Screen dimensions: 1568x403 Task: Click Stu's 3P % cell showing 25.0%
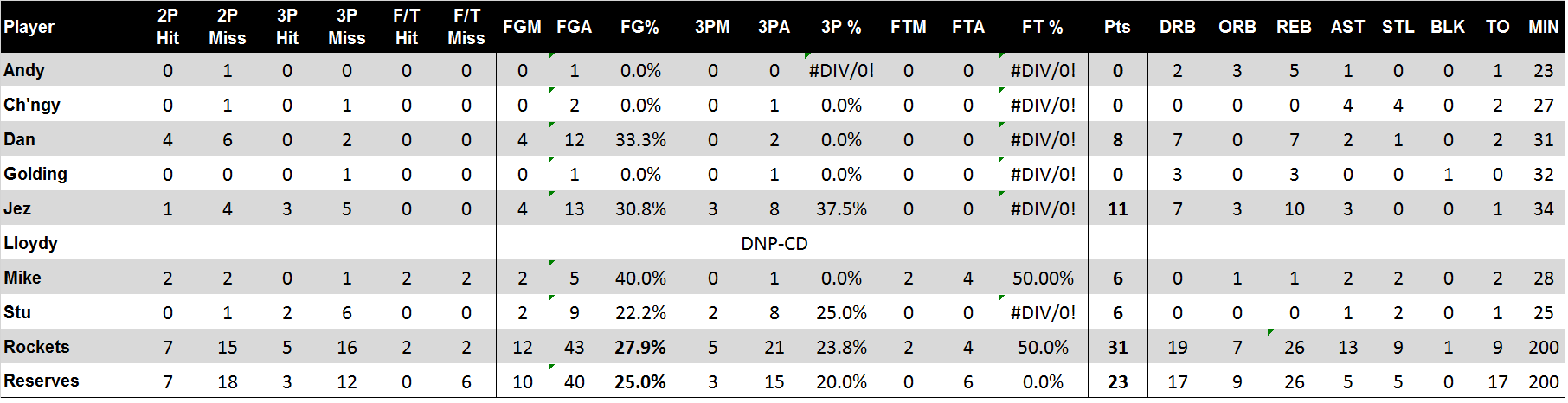pos(841,312)
